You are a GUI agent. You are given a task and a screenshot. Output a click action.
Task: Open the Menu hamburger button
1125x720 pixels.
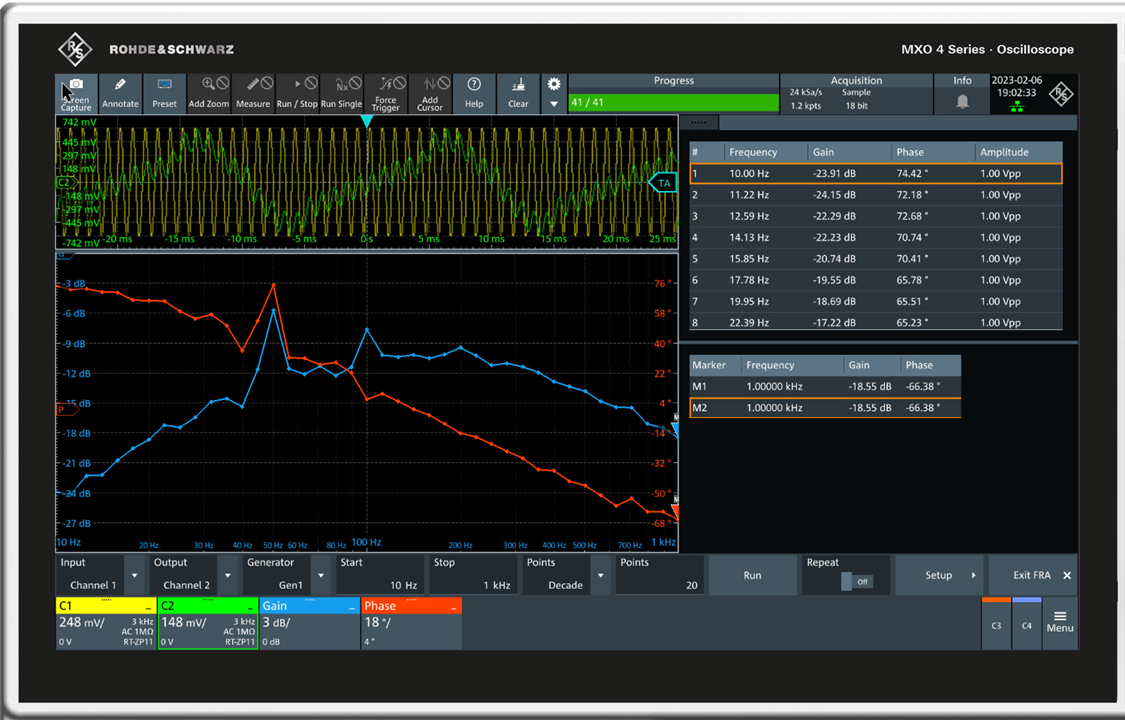coord(1060,620)
